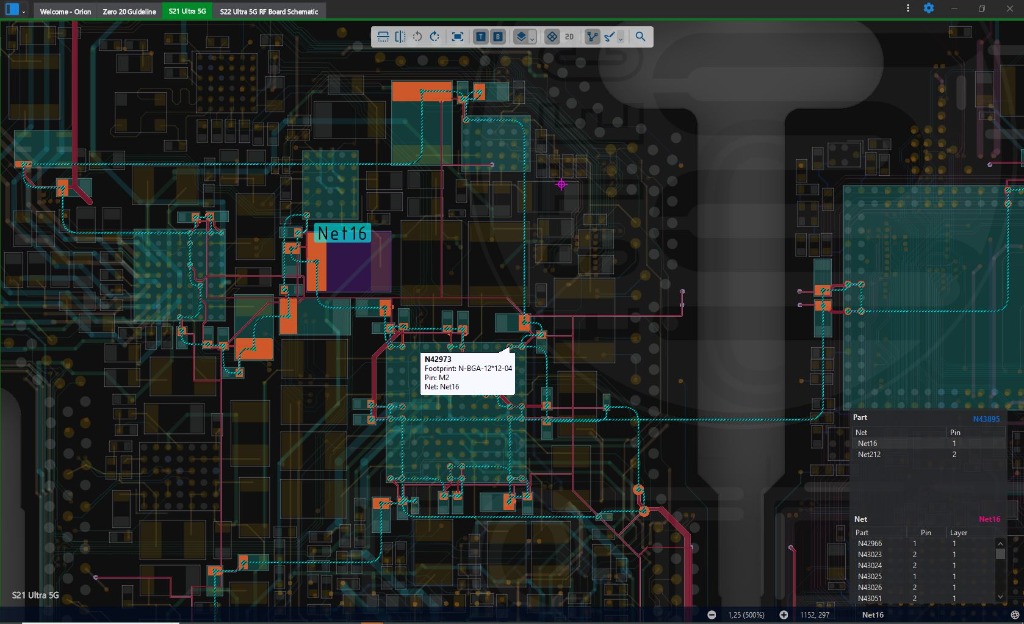Flip the board vertically using the toolbar
The width and height of the screenshot is (1024, 624).
point(383,37)
